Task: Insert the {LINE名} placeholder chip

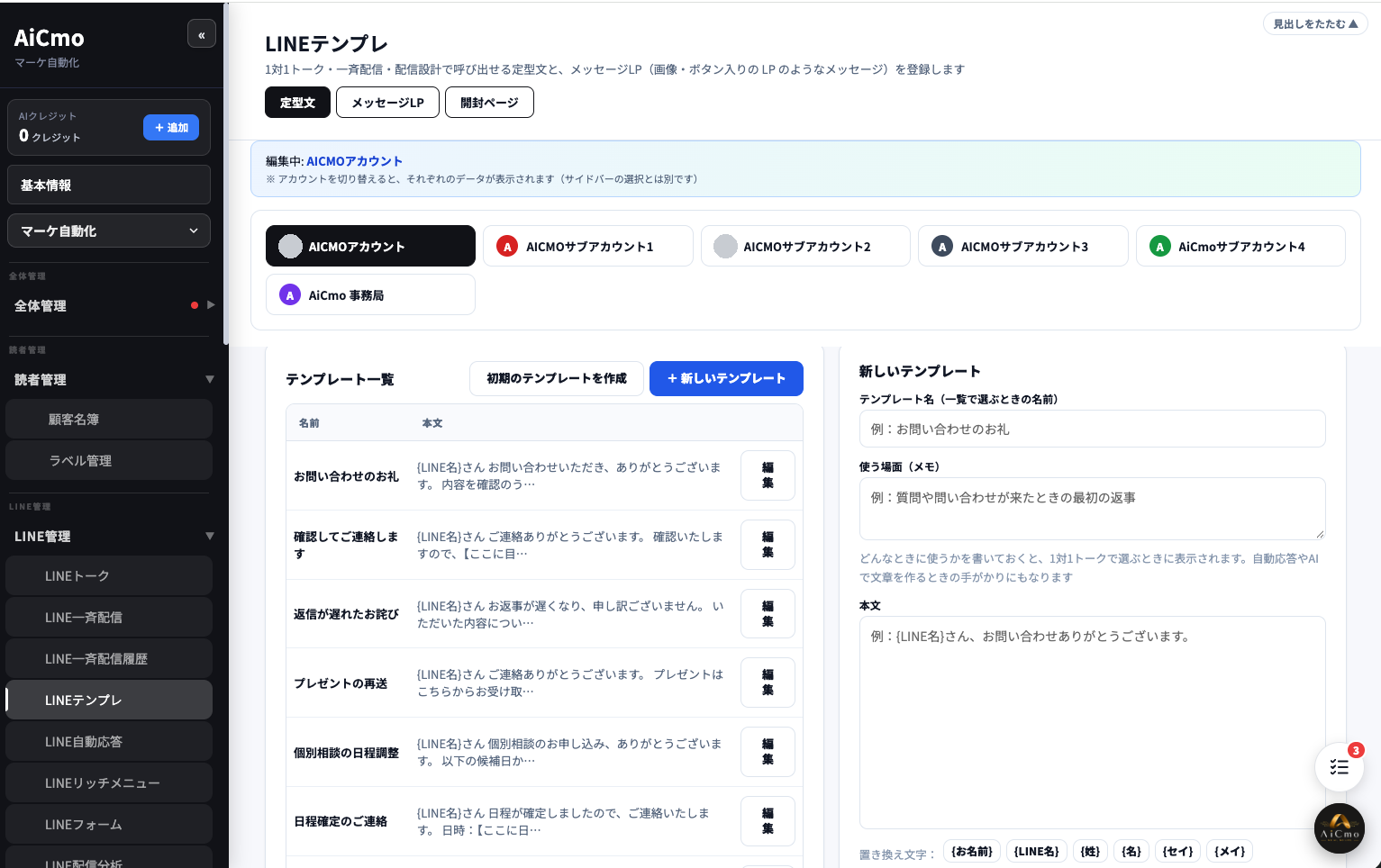Action: [x=1037, y=852]
